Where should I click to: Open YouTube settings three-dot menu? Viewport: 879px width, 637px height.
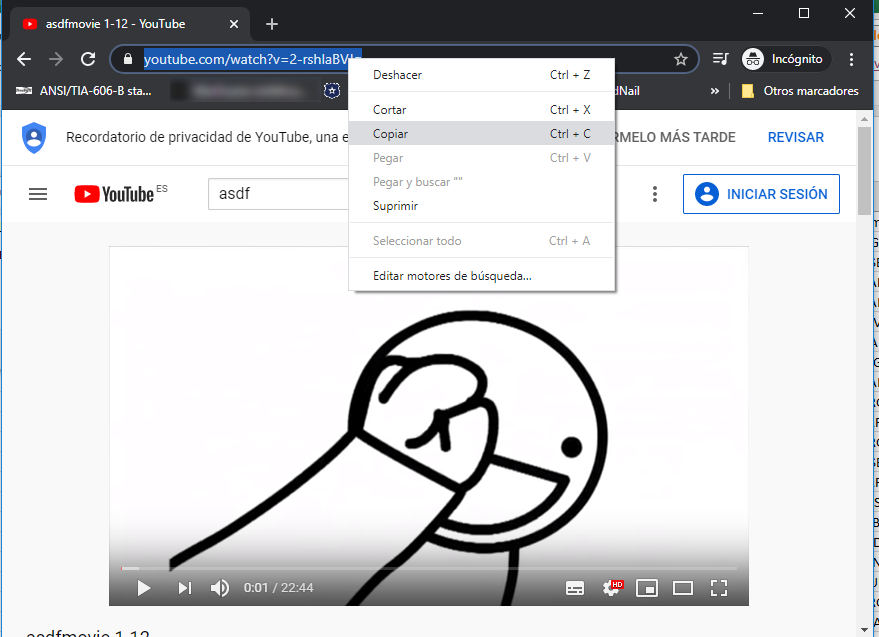click(655, 194)
